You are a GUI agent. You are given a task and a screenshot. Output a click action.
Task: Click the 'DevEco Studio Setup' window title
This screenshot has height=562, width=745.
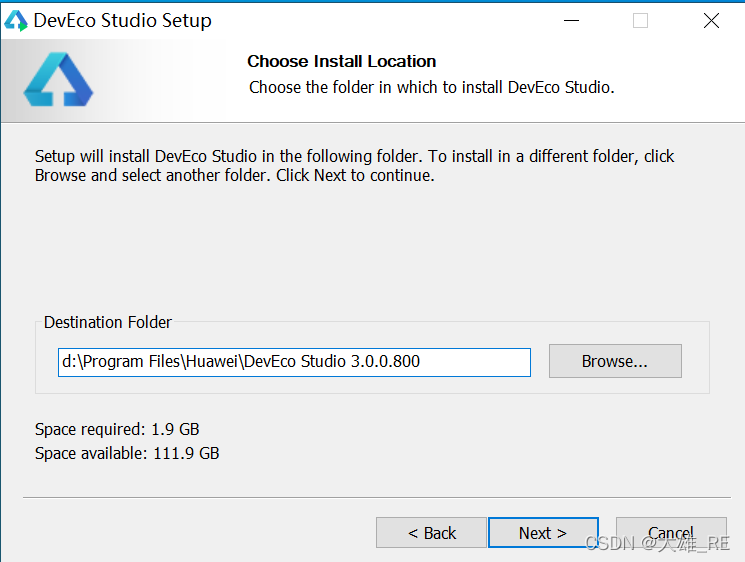(123, 21)
